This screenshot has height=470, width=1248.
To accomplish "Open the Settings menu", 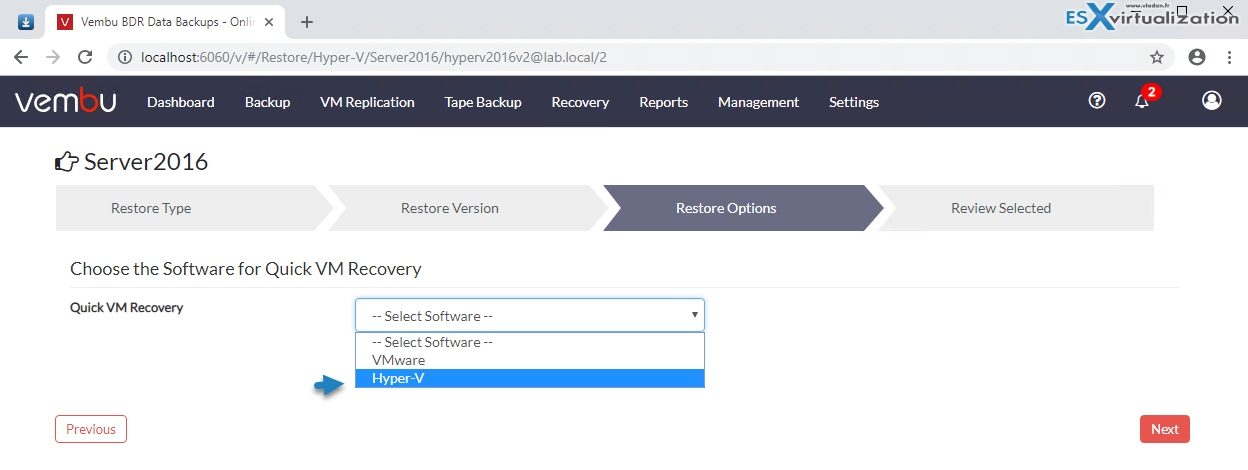I will 854,102.
